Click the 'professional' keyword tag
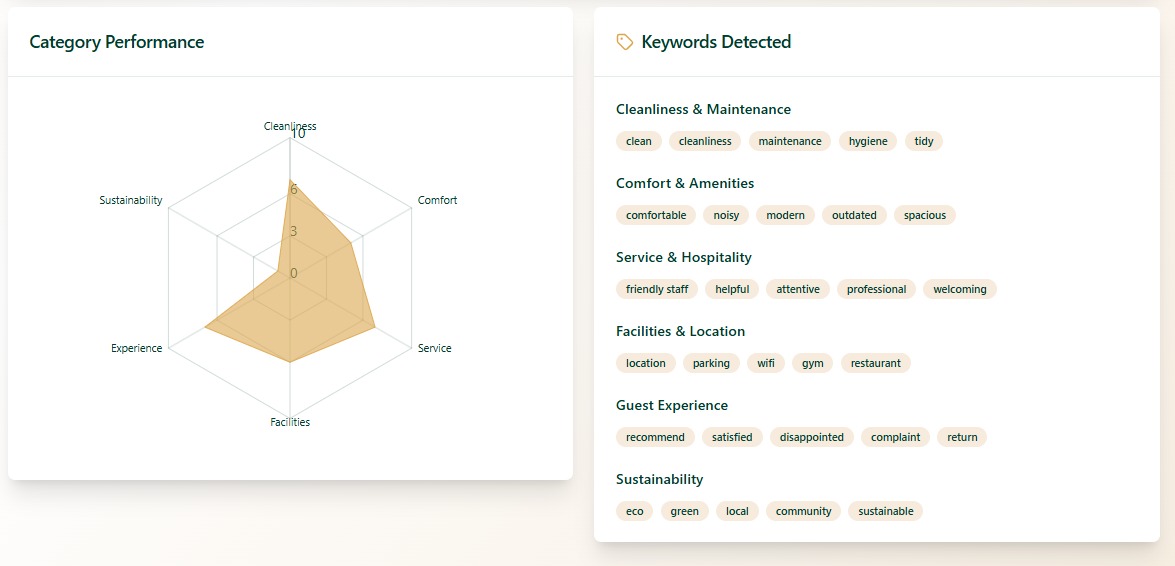1175x566 pixels. point(876,289)
